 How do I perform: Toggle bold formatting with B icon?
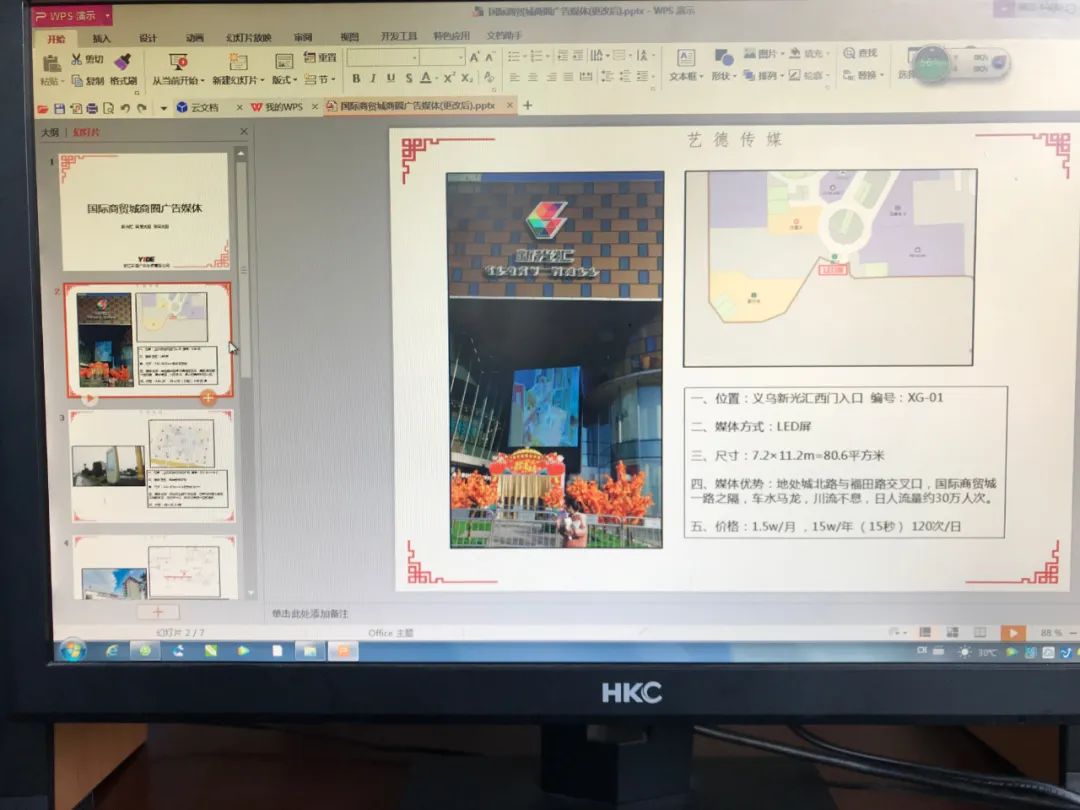(x=356, y=79)
